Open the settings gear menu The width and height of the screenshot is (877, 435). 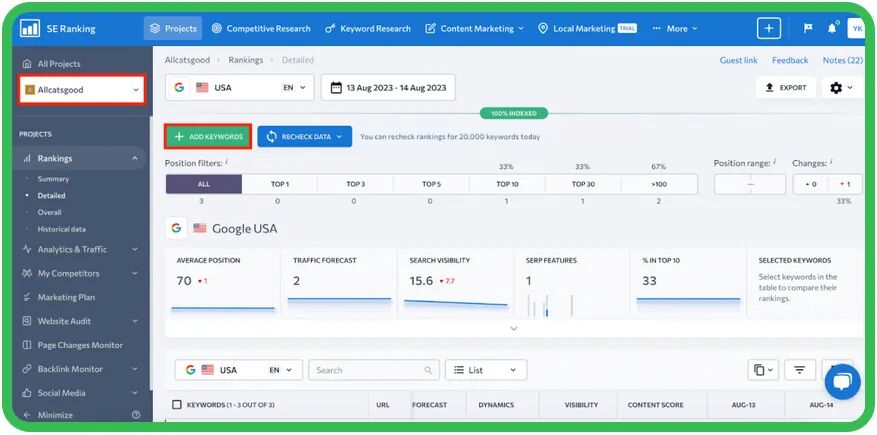(841, 88)
